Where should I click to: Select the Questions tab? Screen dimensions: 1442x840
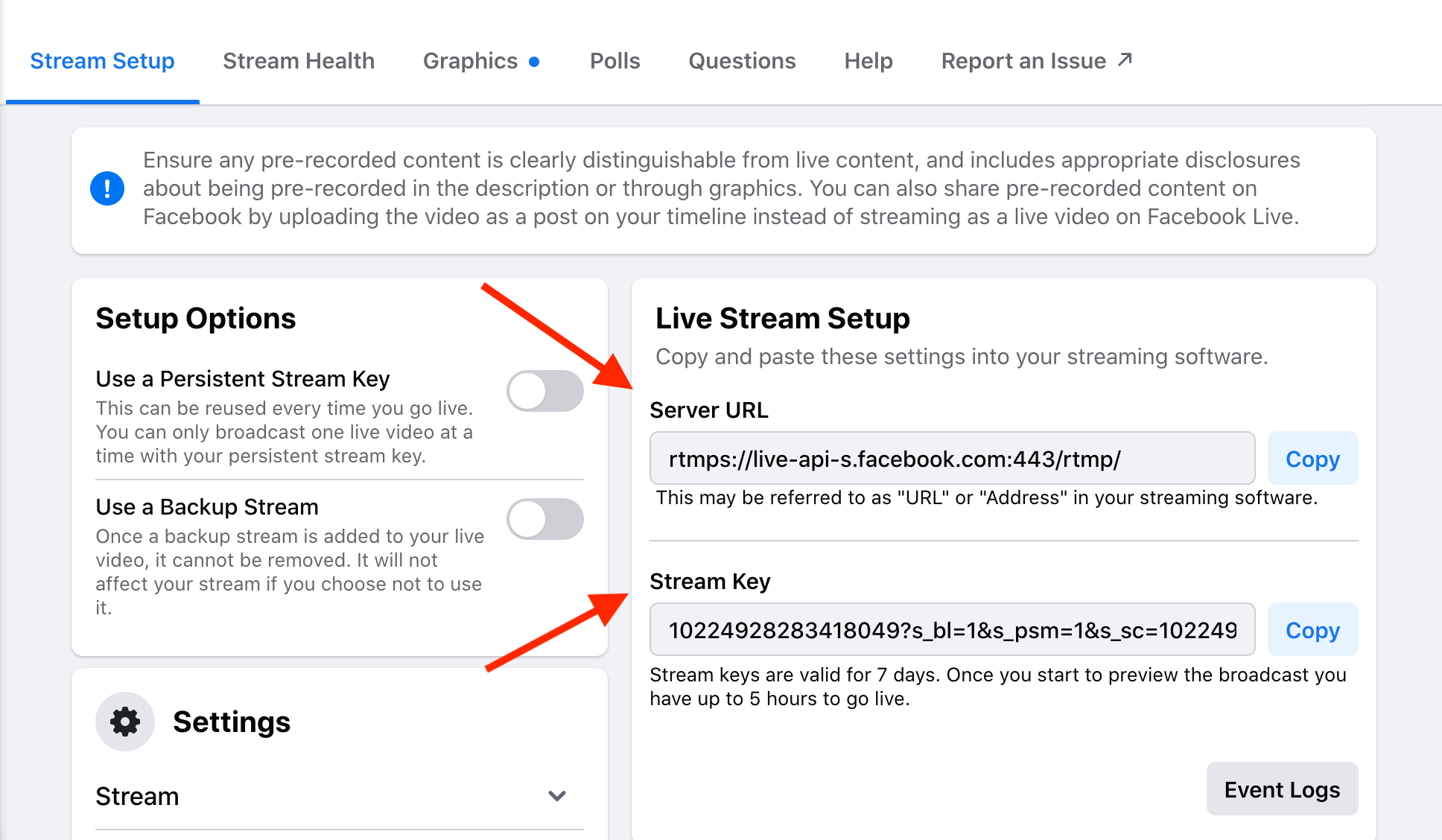[742, 61]
